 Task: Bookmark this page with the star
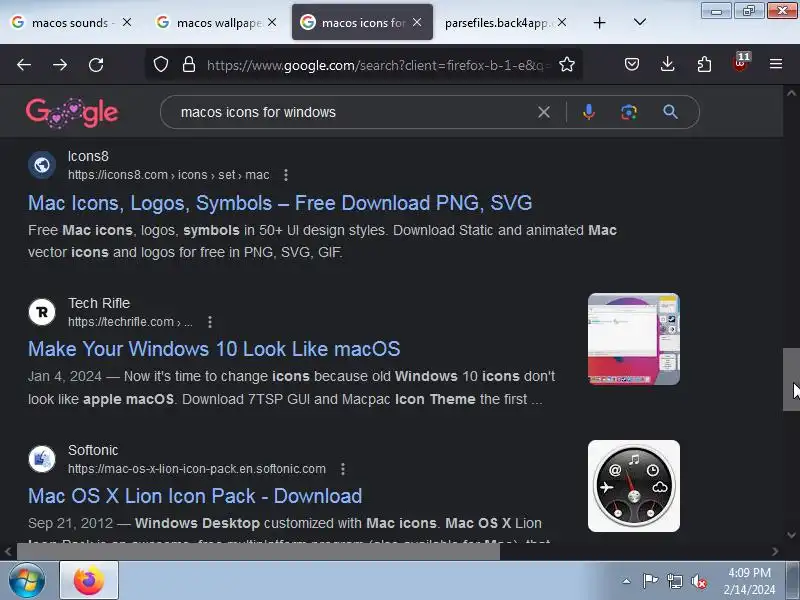(567, 64)
